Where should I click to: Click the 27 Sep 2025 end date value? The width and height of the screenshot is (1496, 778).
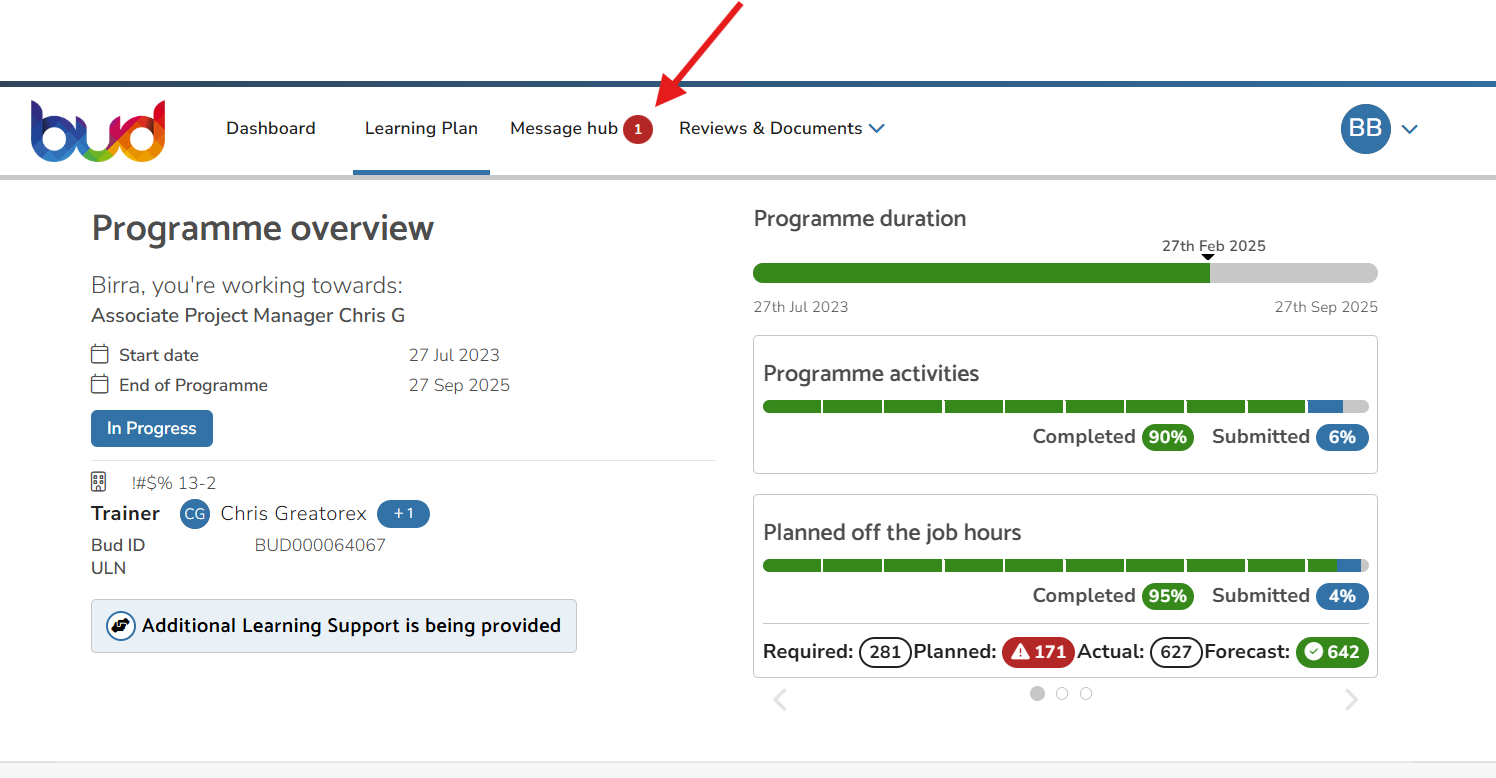[x=459, y=385]
